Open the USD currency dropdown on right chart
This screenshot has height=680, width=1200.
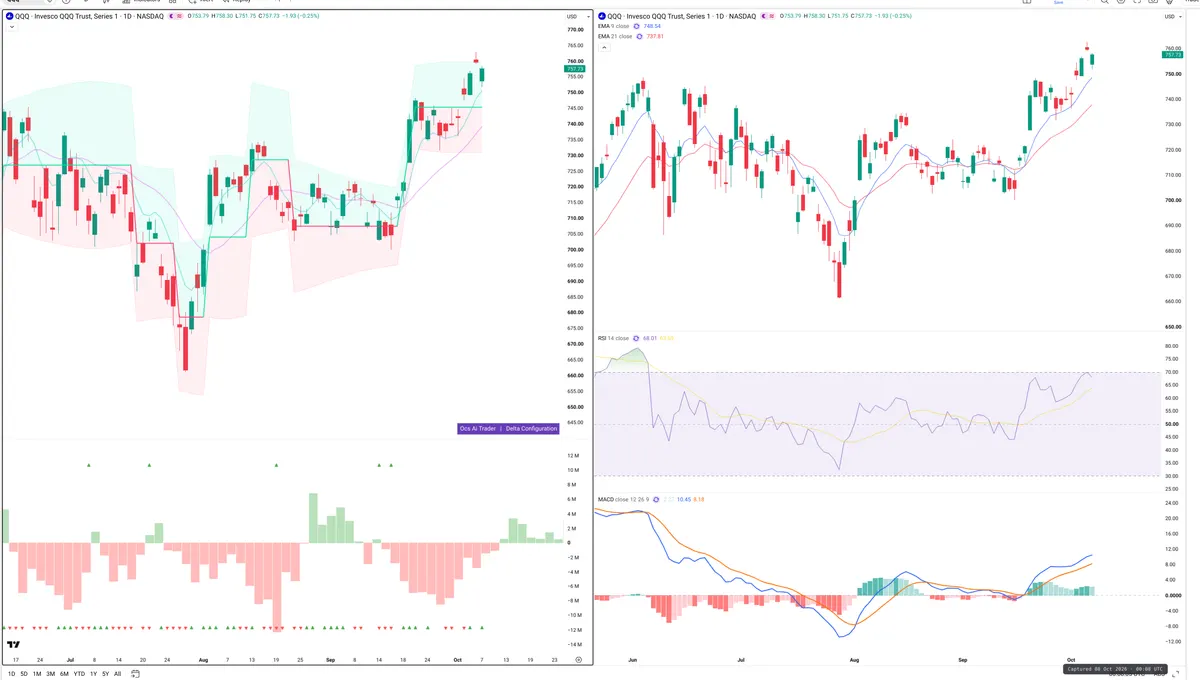pyautogui.click(x=1172, y=17)
